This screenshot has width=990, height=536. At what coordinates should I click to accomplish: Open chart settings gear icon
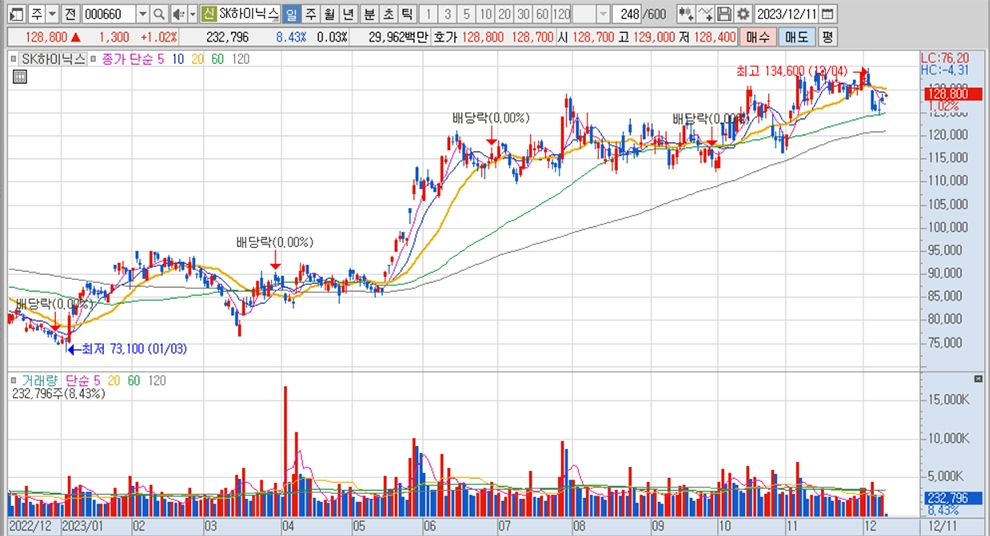[x=743, y=13]
